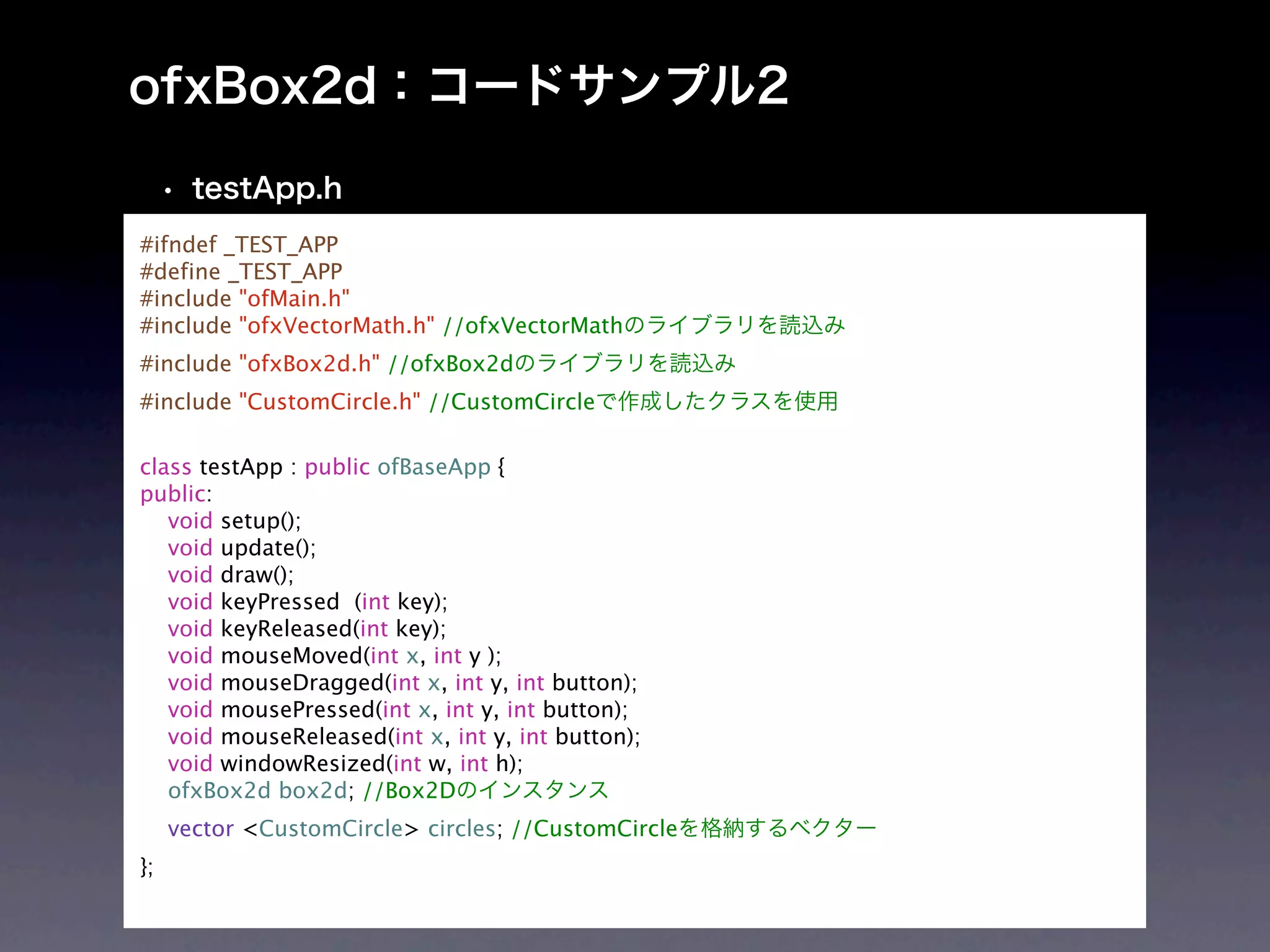Click the comment "//CustomCircleで作成したクラスを使用"
Image resolution: width=1270 pixels, height=952 pixels.
pyautogui.click(x=634, y=402)
